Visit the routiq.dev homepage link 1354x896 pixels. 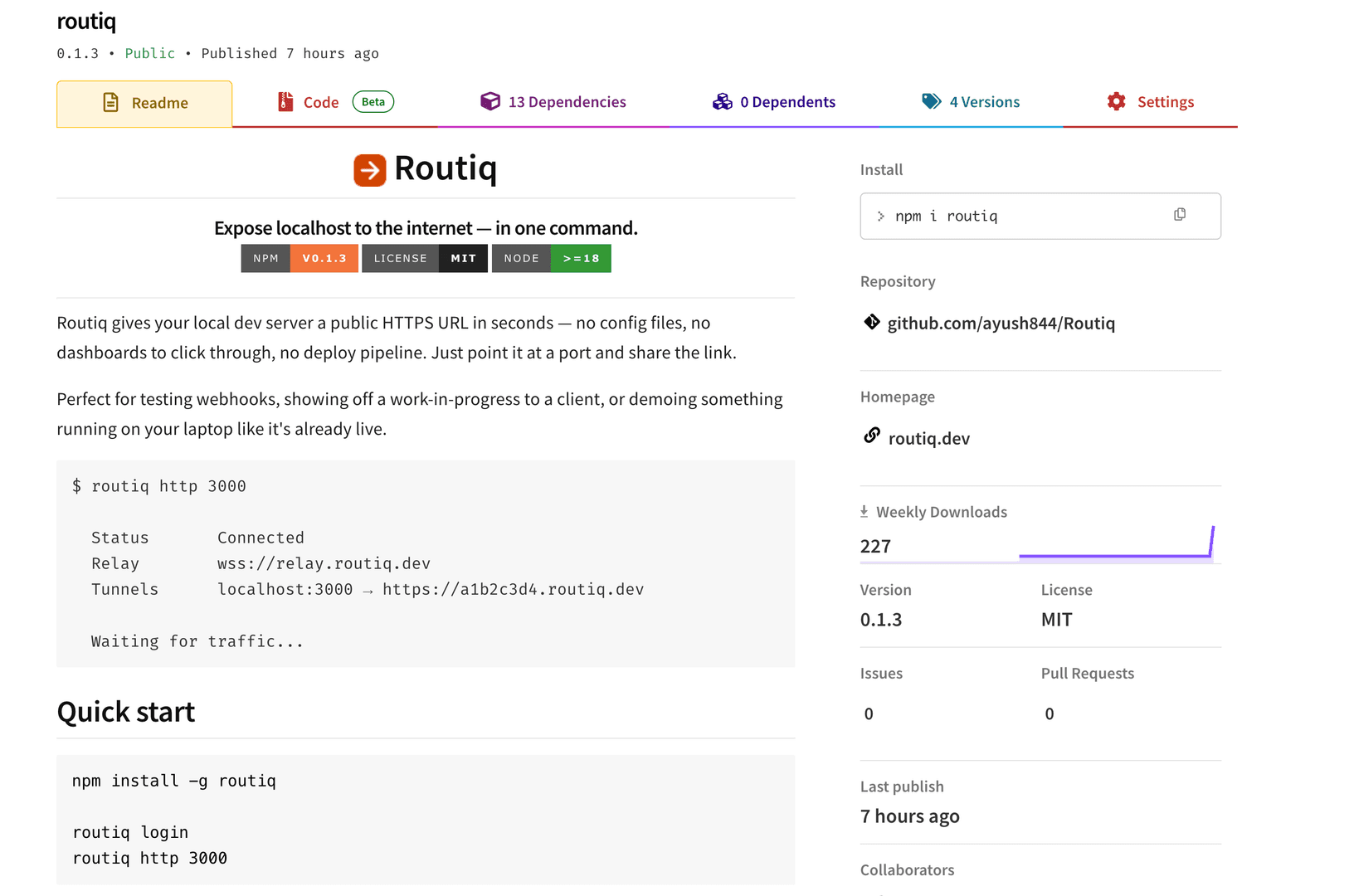tap(929, 439)
